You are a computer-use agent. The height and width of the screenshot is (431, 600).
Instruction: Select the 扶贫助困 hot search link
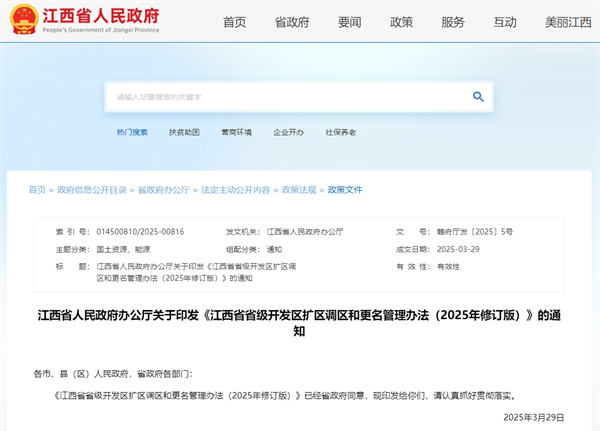184,132
